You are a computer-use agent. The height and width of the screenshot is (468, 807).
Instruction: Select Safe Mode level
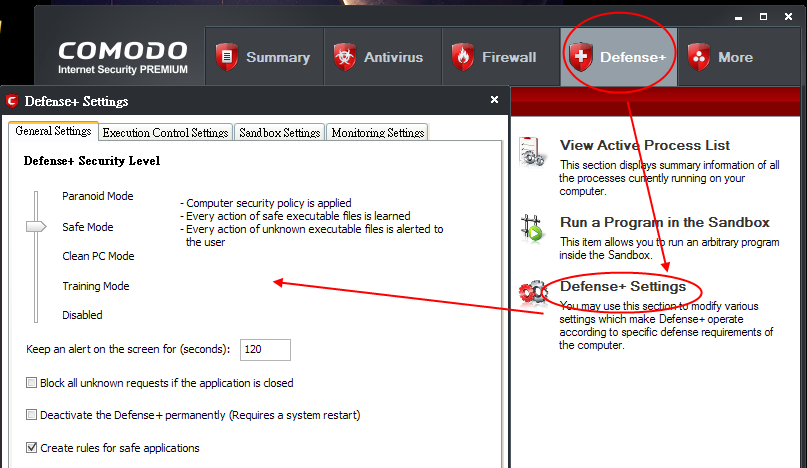(x=87, y=227)
